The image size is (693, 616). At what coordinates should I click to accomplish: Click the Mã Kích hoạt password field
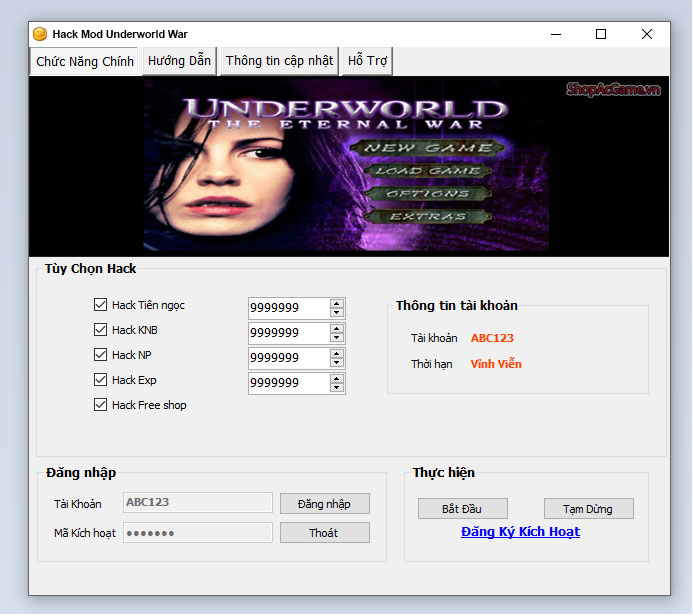tap(198, 533)
